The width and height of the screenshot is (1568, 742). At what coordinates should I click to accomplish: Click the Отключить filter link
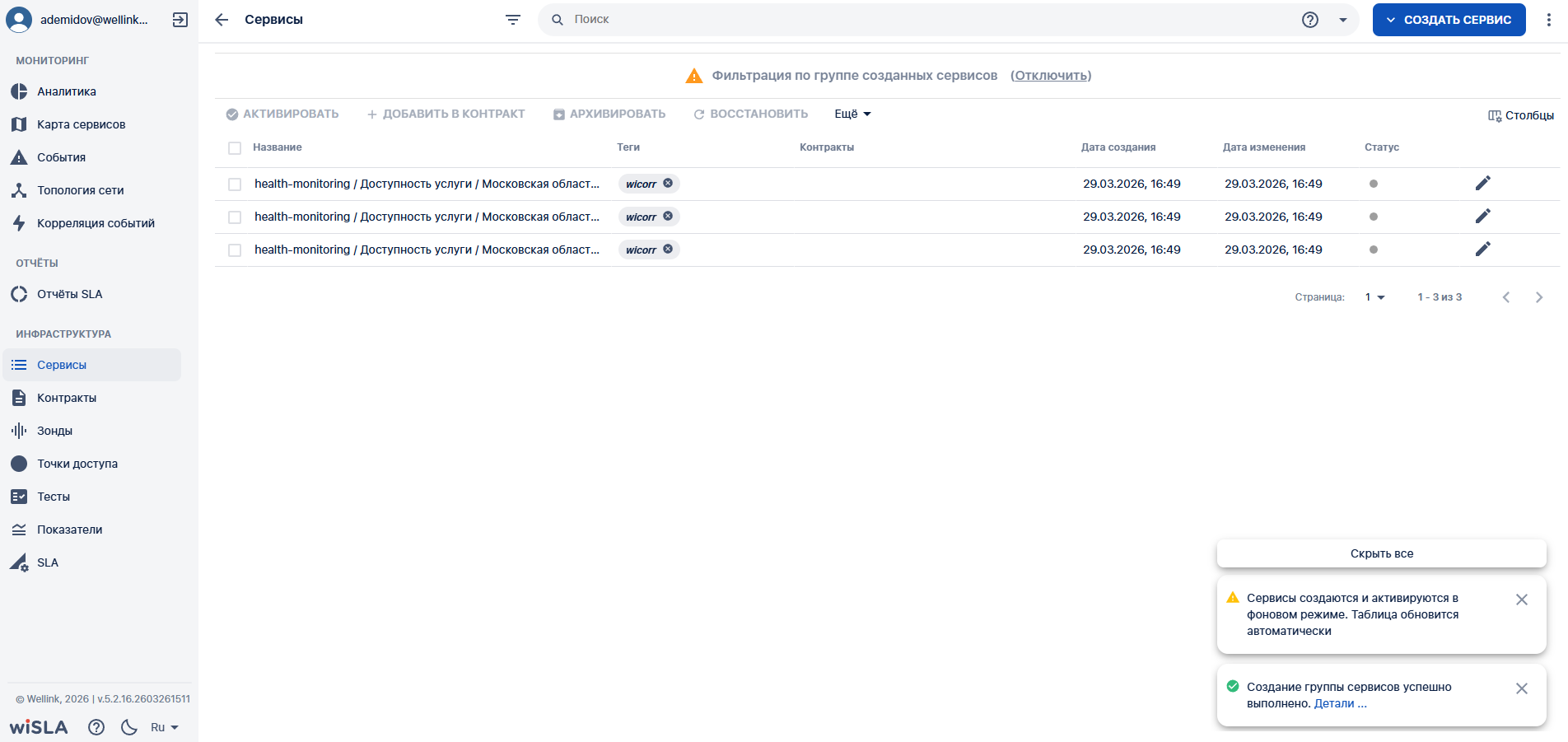pyautogui.click(x=1051, y=76)
